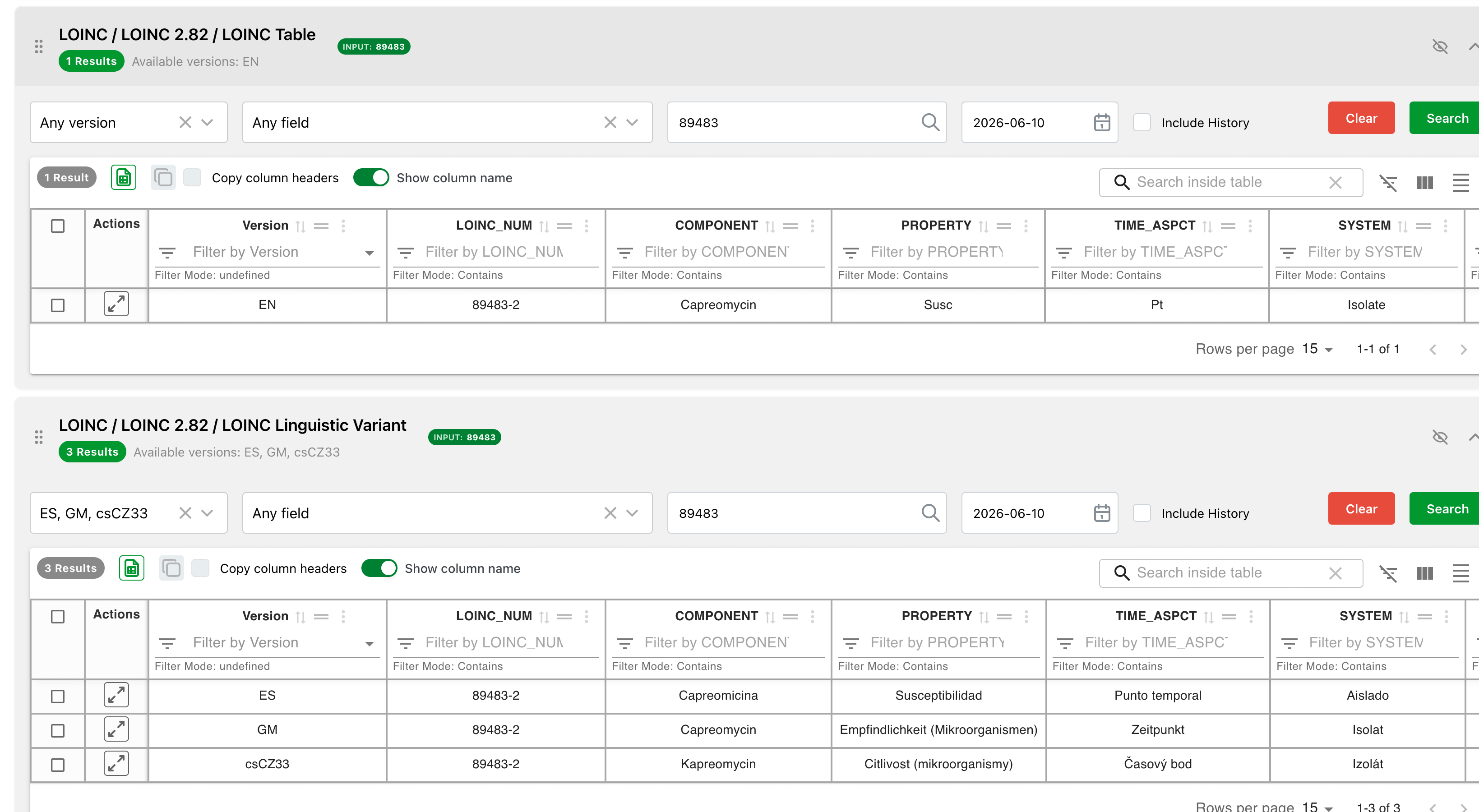Click Clear button in Linguistic Variant
1479x812 pixels.
pyautogui.click(x=1361, y=509)
